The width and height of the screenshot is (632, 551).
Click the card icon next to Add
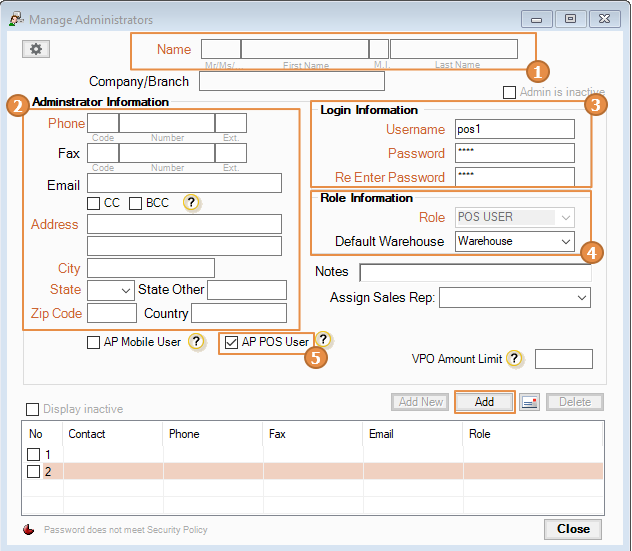(x=530, y=402)
